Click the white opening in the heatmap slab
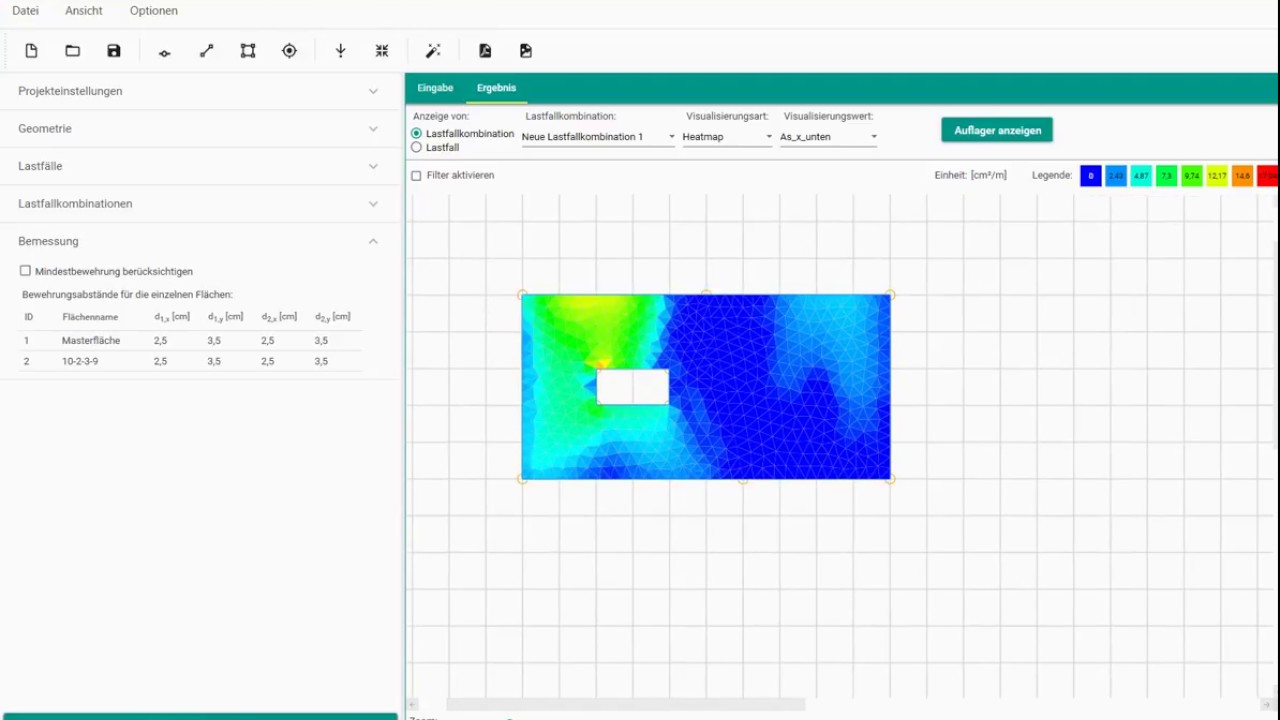Screen dimensions: 1280x720 click(x=633, y=387)
